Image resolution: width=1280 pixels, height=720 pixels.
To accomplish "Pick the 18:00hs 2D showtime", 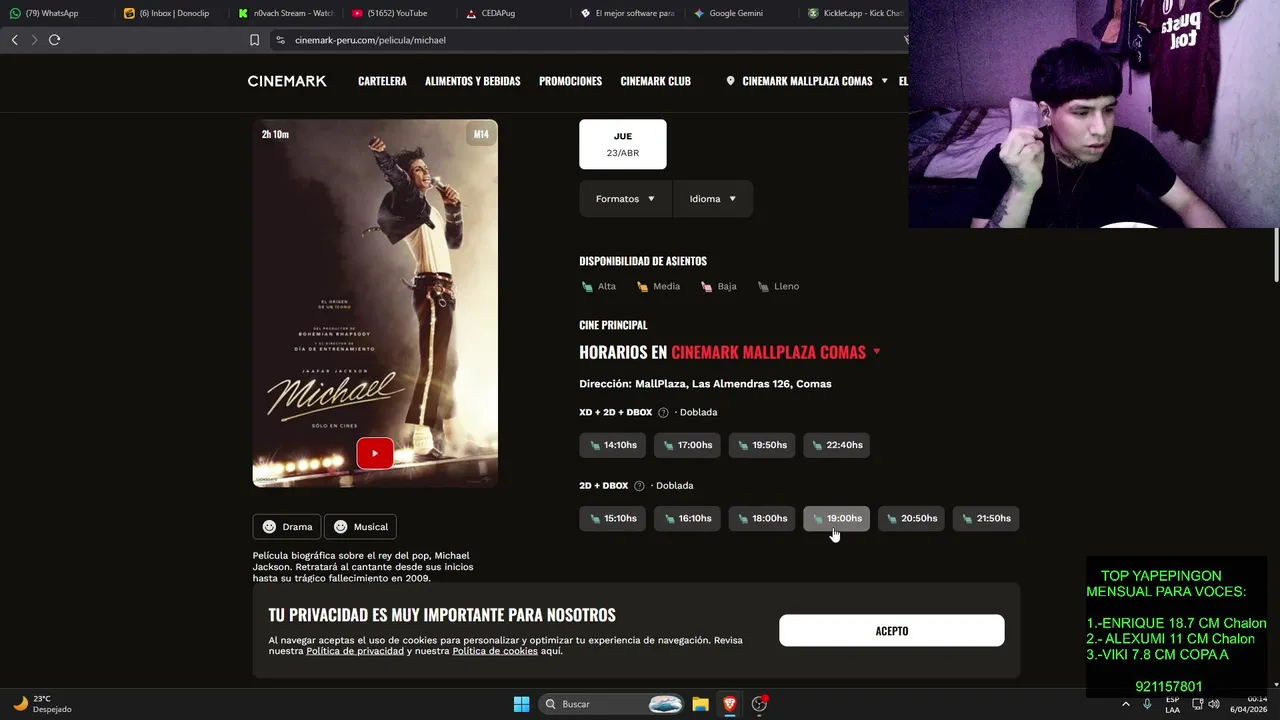I will point(762,518).
